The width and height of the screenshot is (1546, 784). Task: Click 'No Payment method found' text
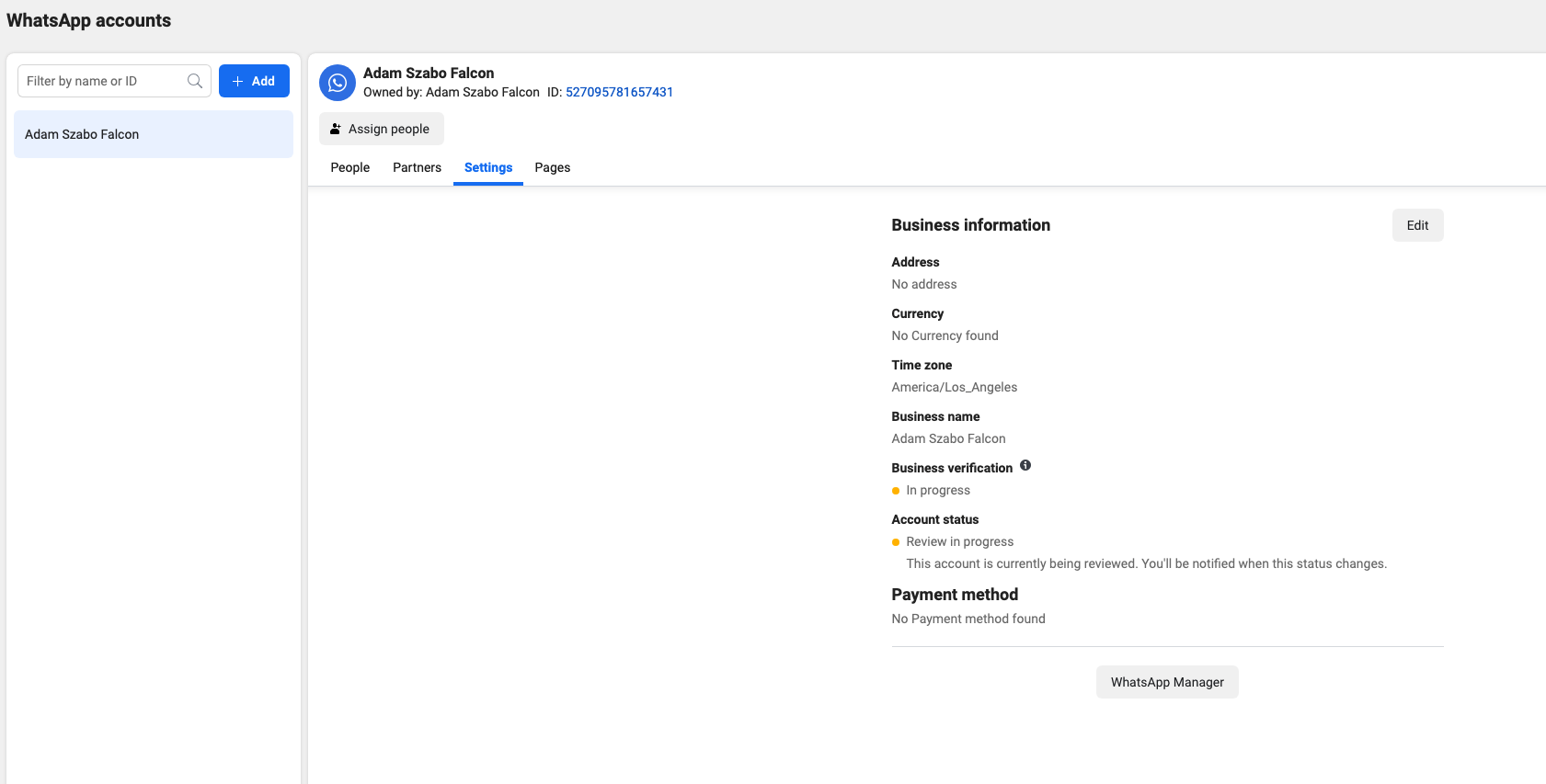968,619
